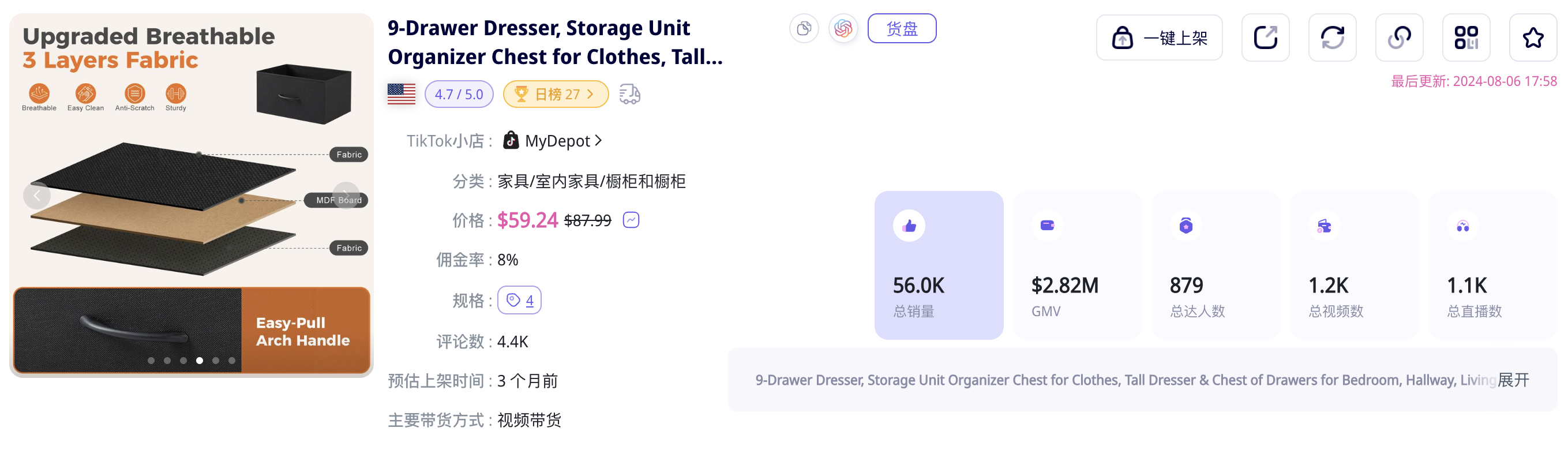Open the 日榜 27 ranking badge

click(555, 95)
